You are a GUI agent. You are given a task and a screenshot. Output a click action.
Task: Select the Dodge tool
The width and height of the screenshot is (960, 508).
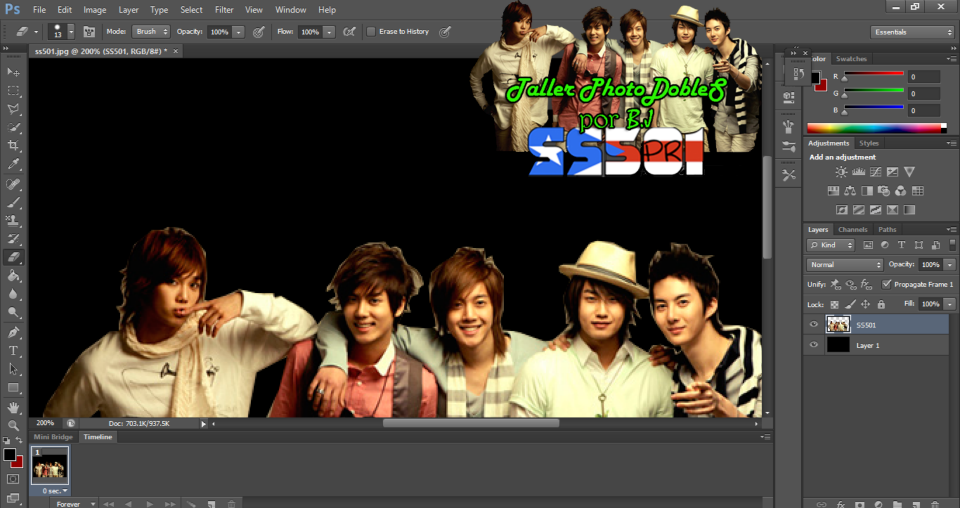tap(13, 313)
